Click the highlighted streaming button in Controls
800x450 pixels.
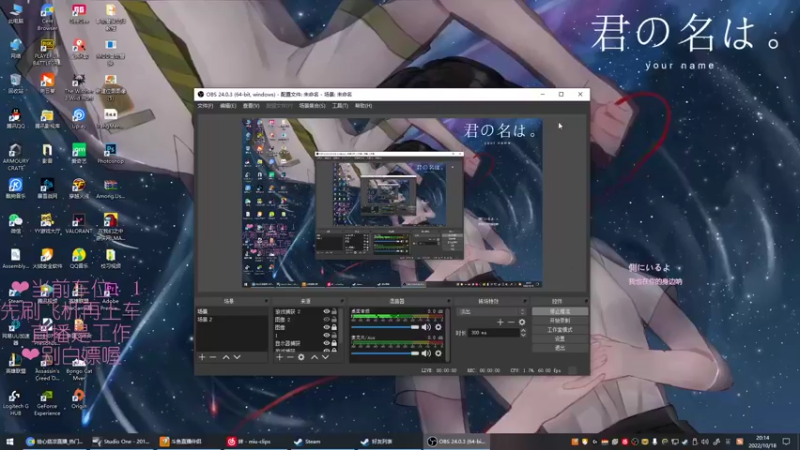(x=560, y=311)
